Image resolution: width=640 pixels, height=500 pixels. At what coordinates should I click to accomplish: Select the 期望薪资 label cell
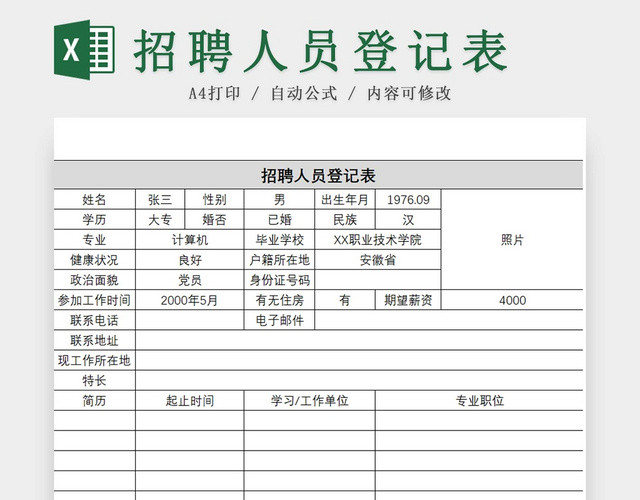click(x=408, y=300)
